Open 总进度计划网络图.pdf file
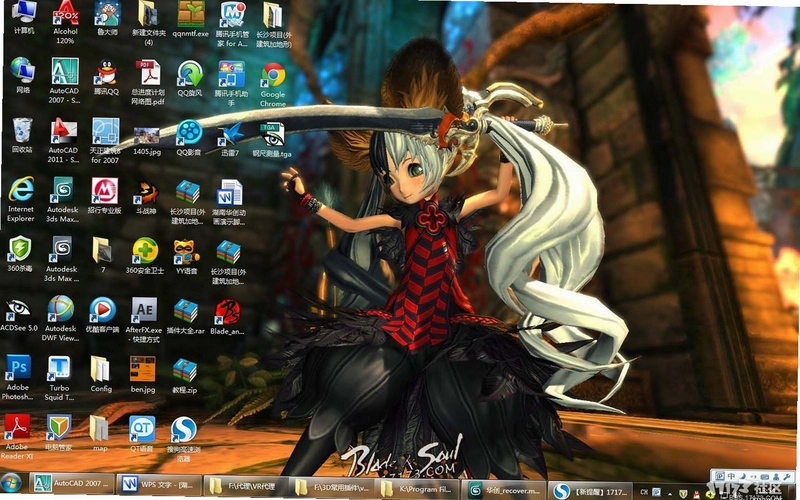 148,82
